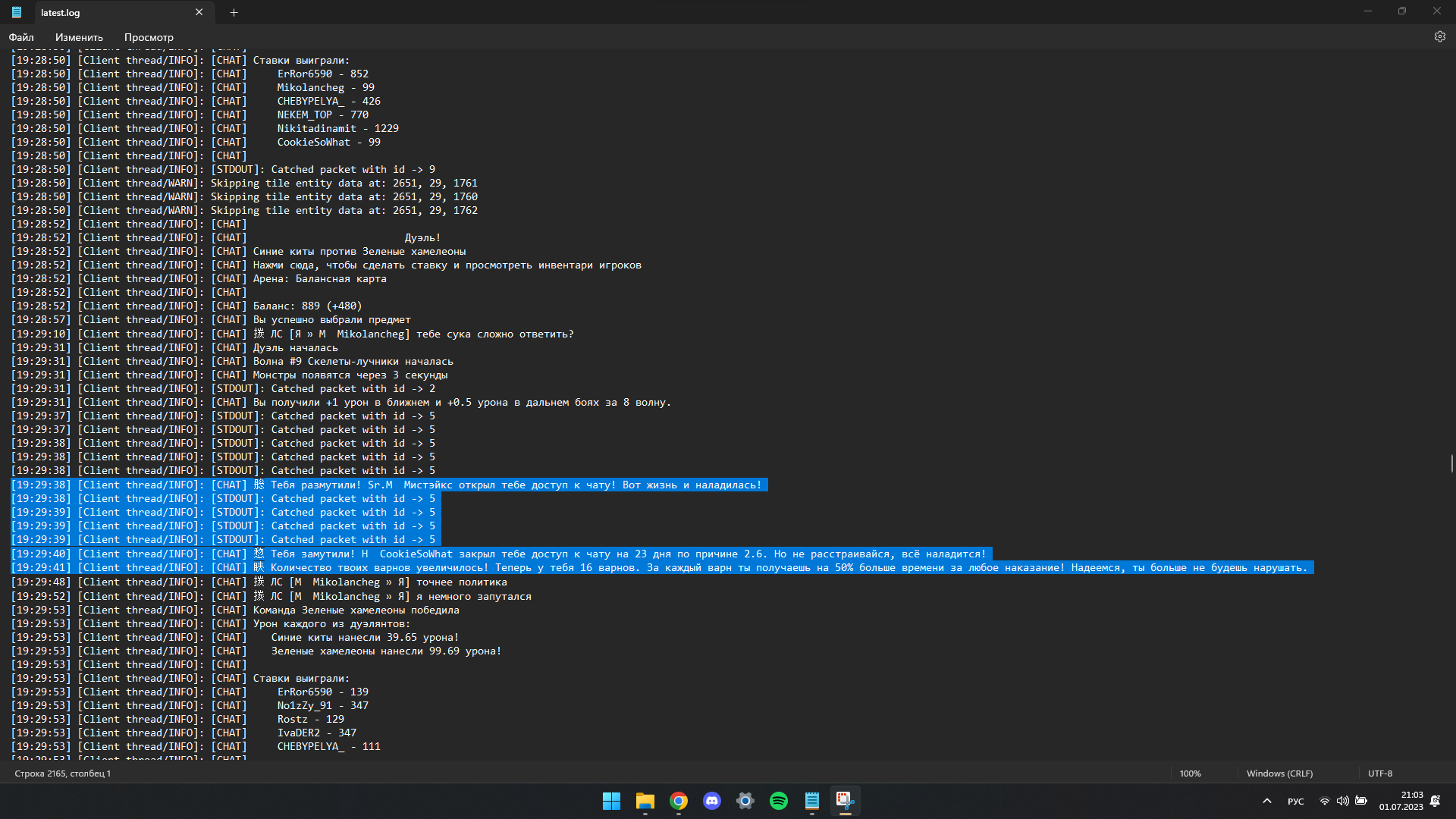Click line 'Дуэль началась'

click(x=174, y=347)
